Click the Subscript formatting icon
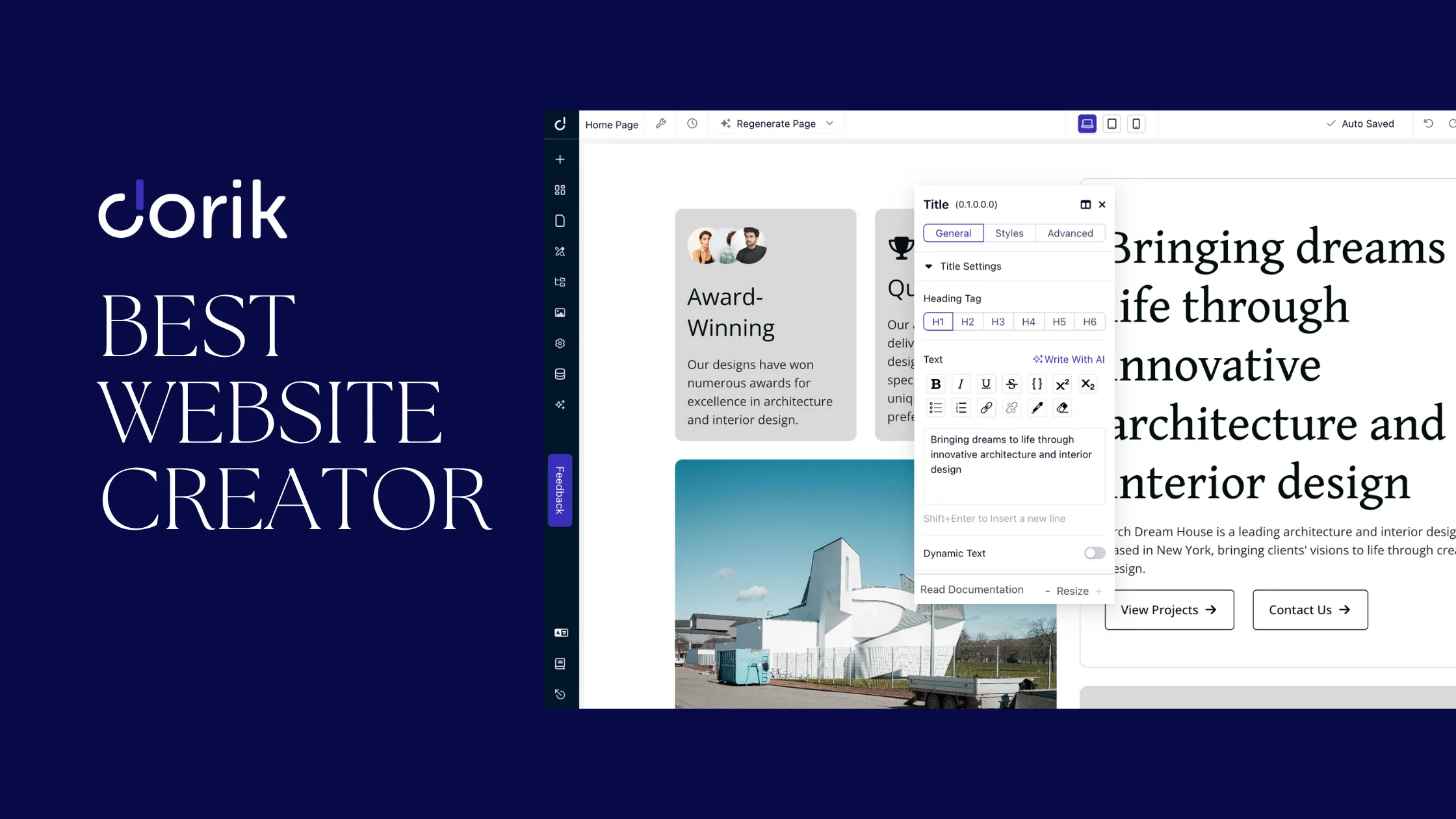The width and height of the screenshot is (1456, 819). click(x=1088, y=383)
